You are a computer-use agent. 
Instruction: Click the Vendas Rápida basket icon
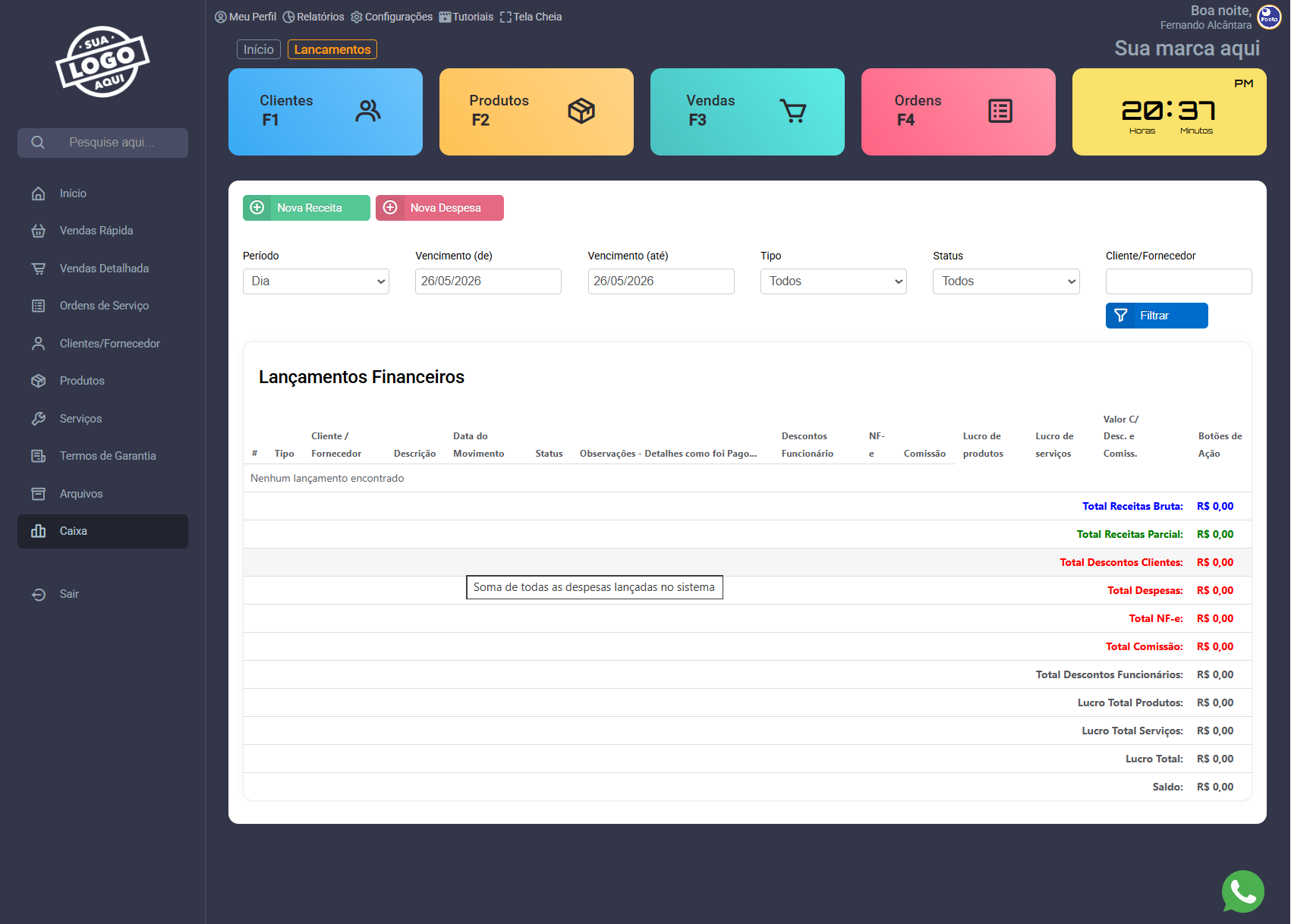click(39, 231)
